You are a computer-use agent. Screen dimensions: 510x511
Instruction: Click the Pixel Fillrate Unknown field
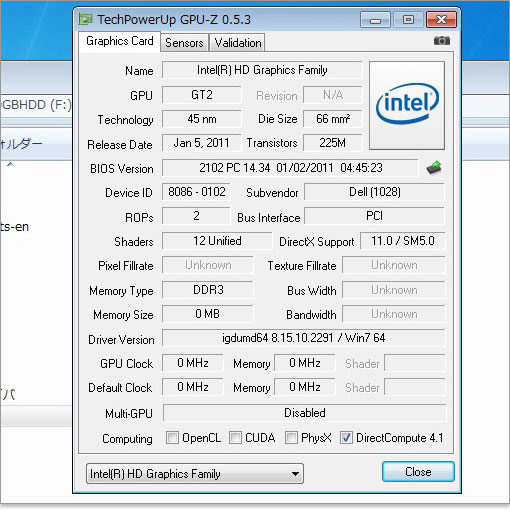[x=208, y=265]
